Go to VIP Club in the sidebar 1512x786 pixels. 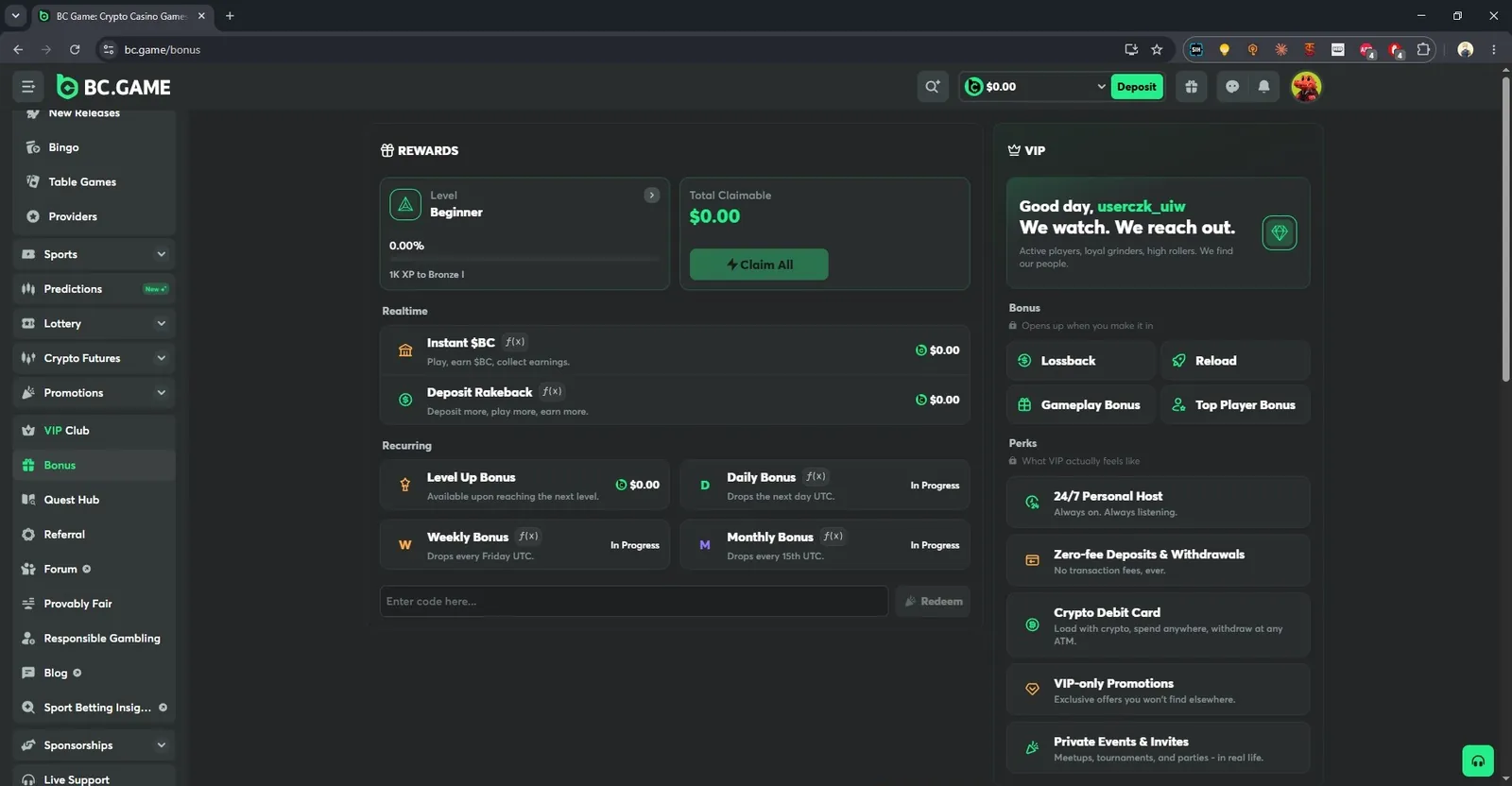(94, 431)
